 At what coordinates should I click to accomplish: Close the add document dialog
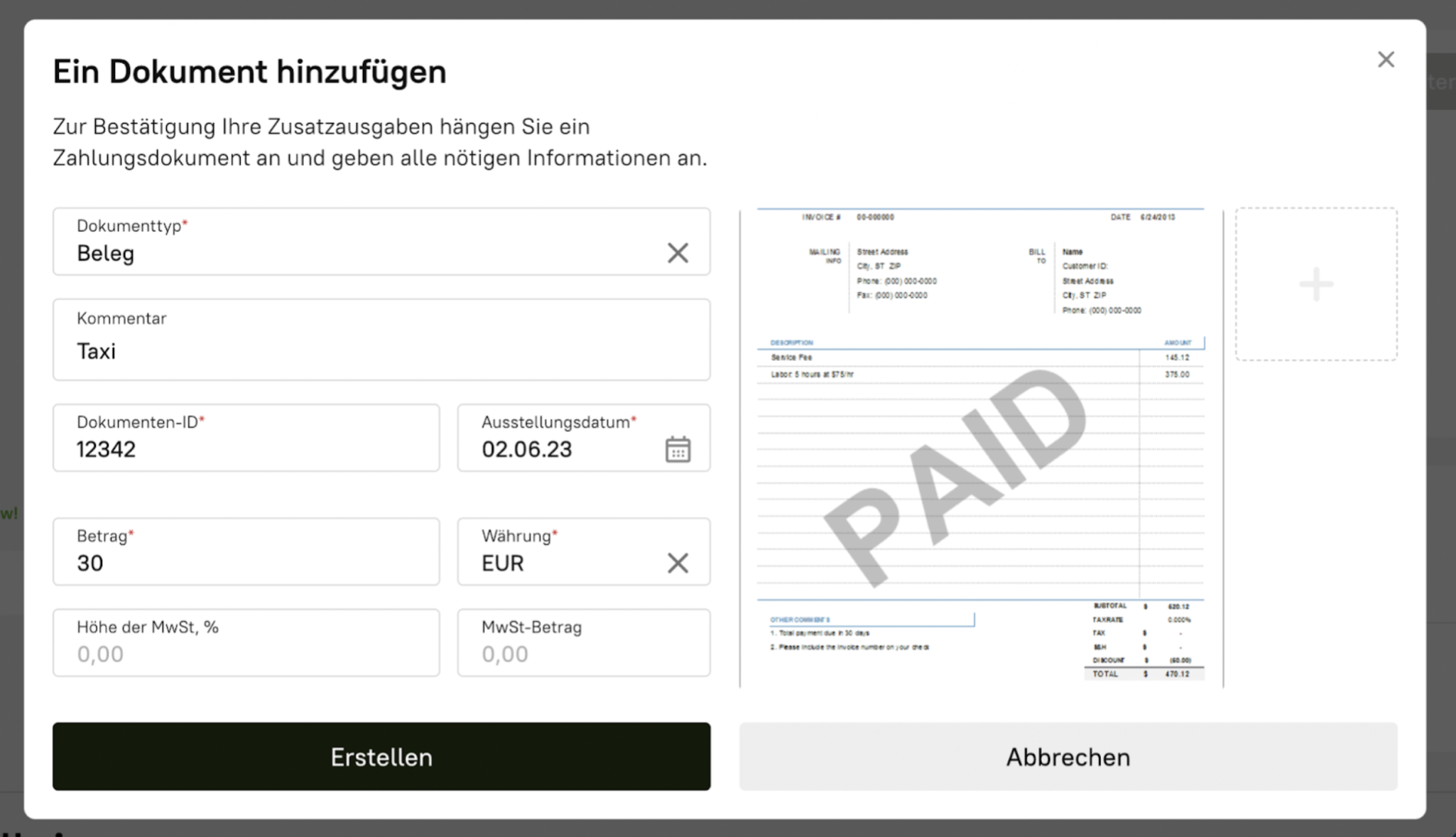1385,60
